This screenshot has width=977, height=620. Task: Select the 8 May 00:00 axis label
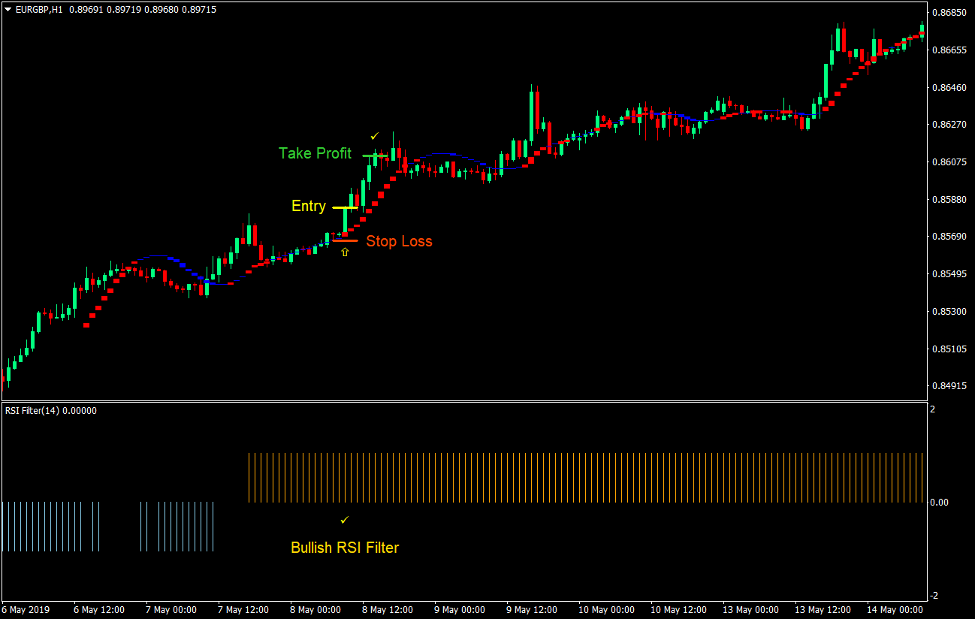pyautogui.click(x=314, y=610)
